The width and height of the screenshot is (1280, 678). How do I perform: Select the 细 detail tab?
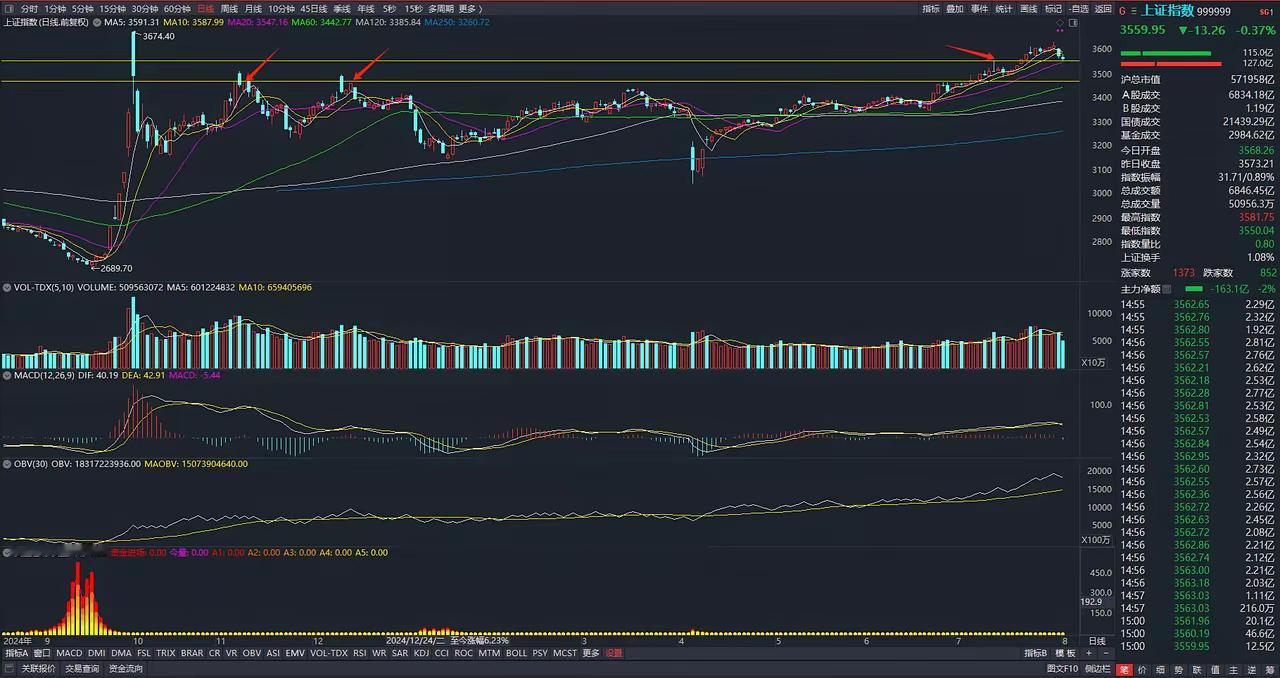click(1160, 669)
